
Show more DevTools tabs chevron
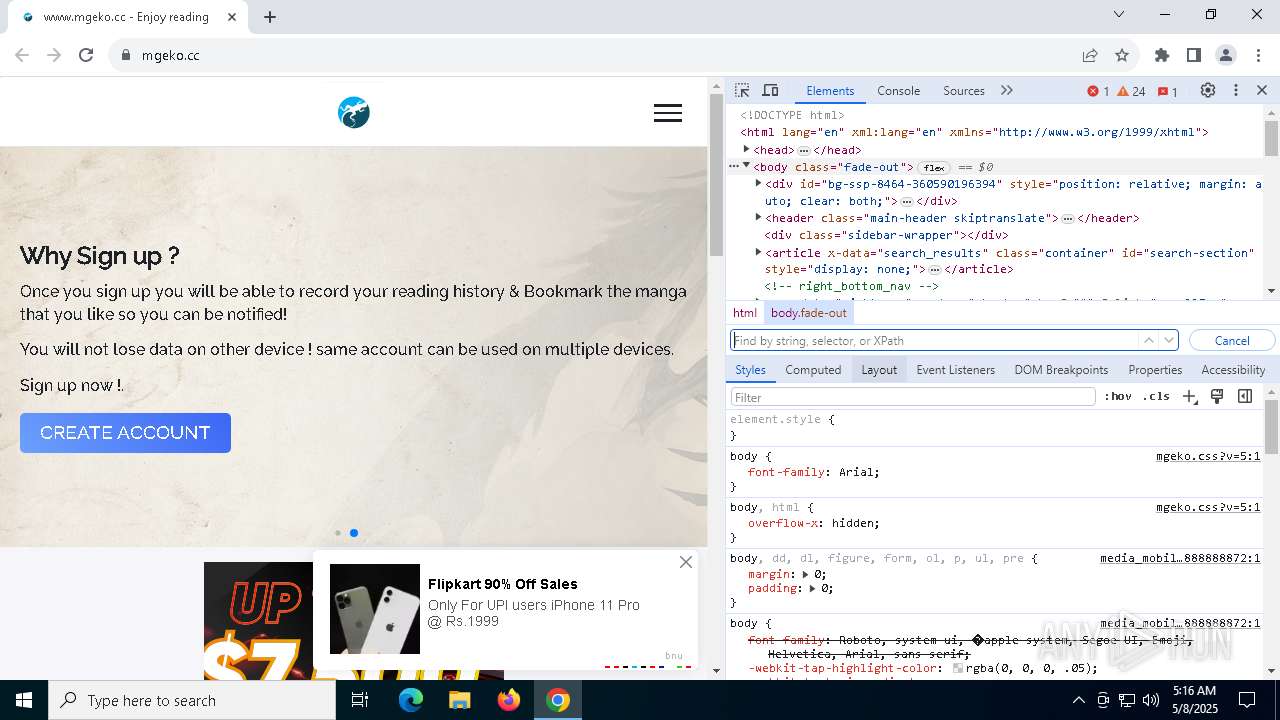point(1007,91)
